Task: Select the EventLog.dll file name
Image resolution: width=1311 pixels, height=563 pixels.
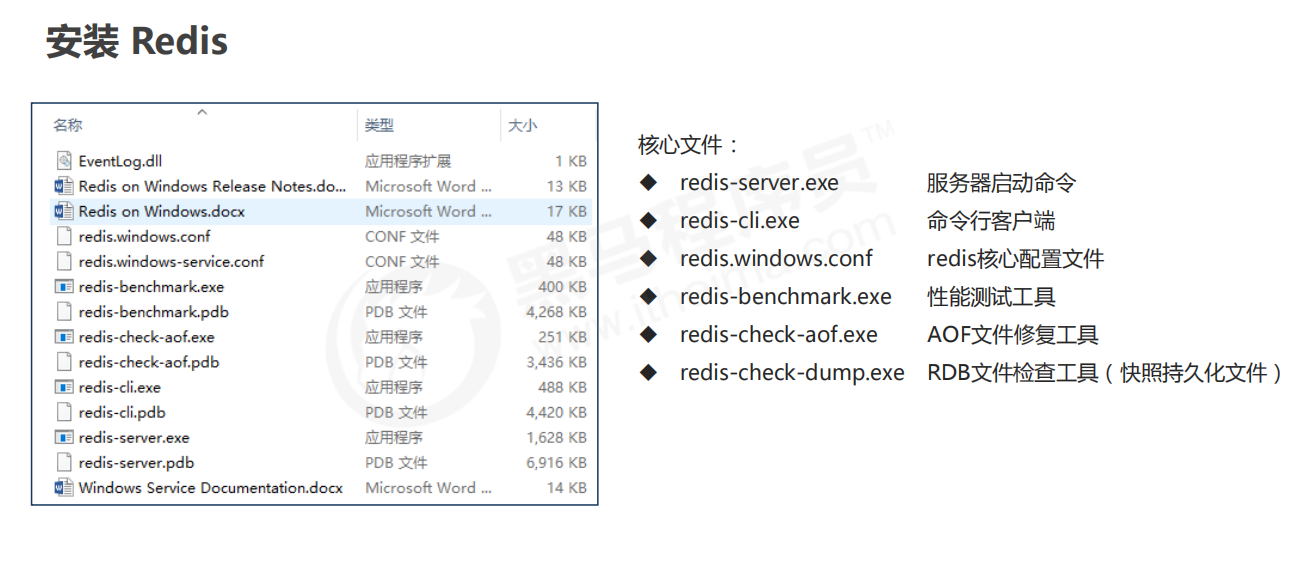Action: click(x=120, y=161)
